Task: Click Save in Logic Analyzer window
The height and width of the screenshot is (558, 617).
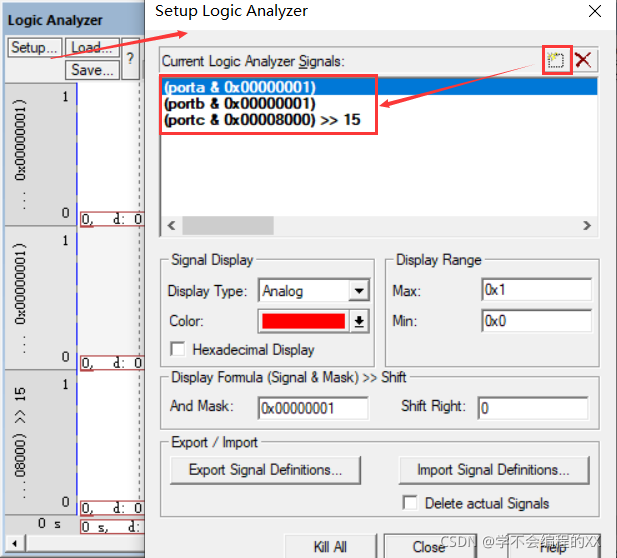Action: pyautogui.click(x=92, y=70)
